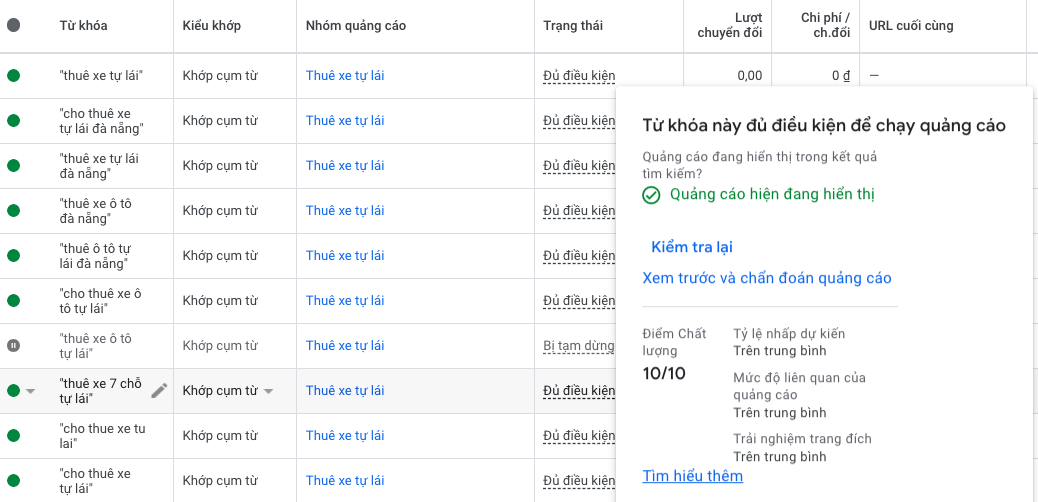This screenshot has height=502, width=1038.
Task: Open "Xem trước và chẩn đoán quảng cáo" link
Action: coord(766,278)
